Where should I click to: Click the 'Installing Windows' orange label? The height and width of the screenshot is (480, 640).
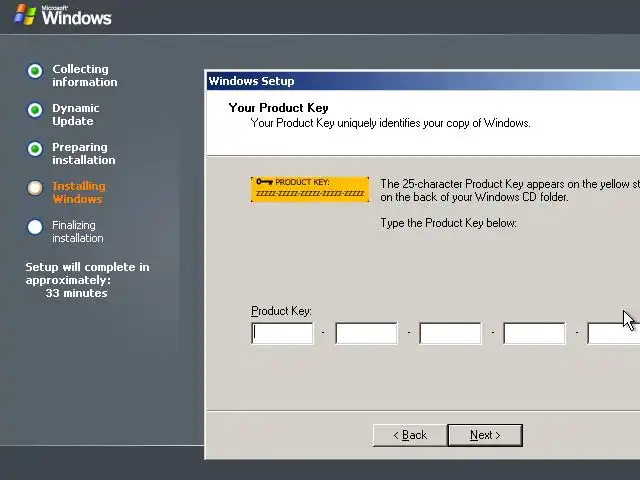[79, 192]
